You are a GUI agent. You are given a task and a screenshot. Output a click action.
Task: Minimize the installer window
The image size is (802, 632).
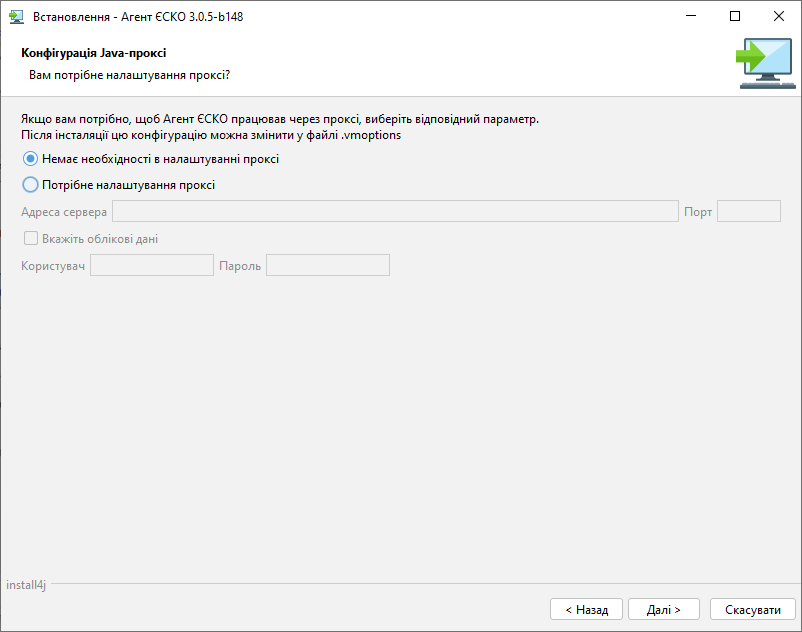click(x=691, y=16)
